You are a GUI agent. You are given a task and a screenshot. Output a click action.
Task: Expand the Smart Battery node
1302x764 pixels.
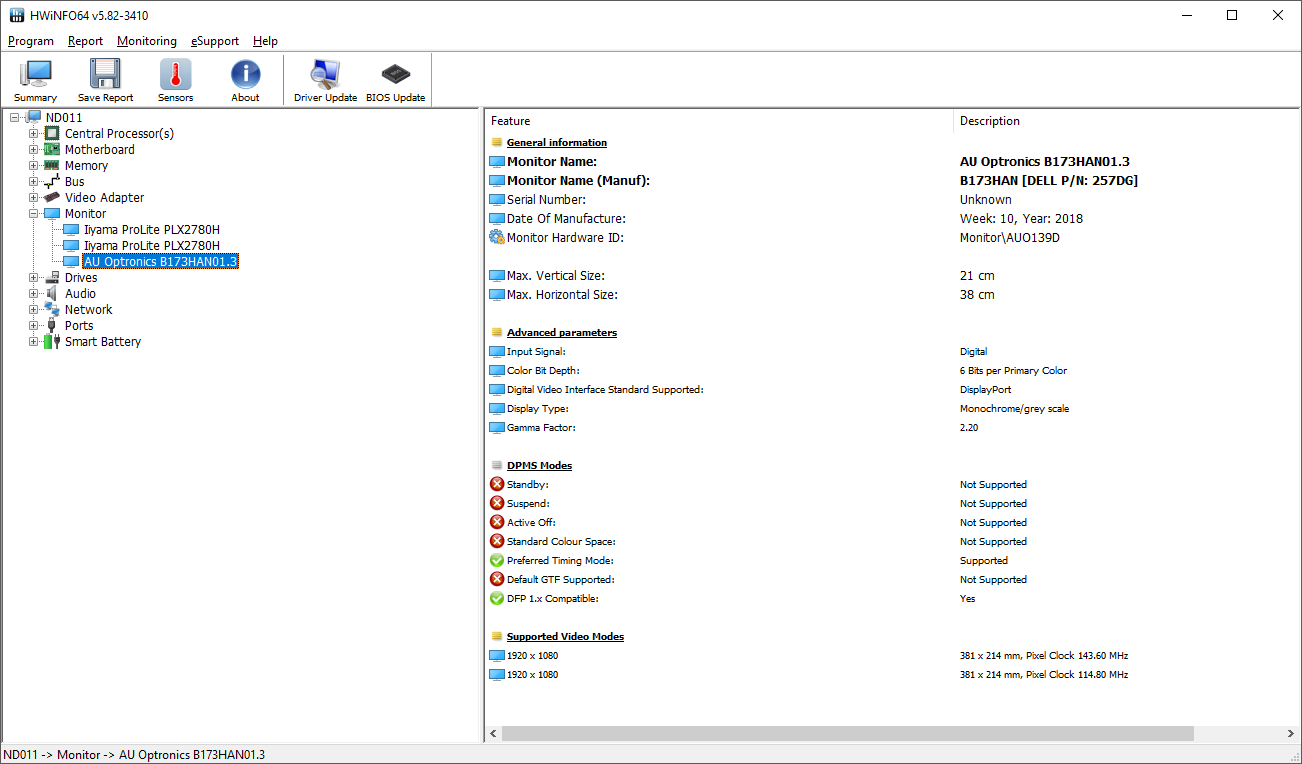pos(33,342)
